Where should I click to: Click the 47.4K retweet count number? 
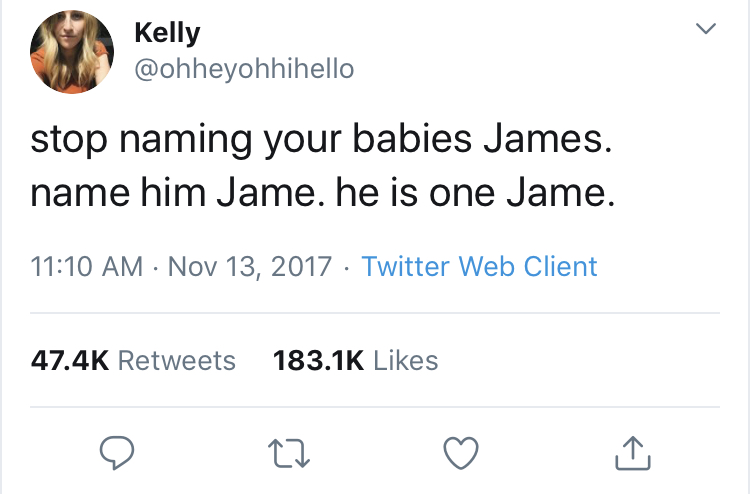click(69, 360)
